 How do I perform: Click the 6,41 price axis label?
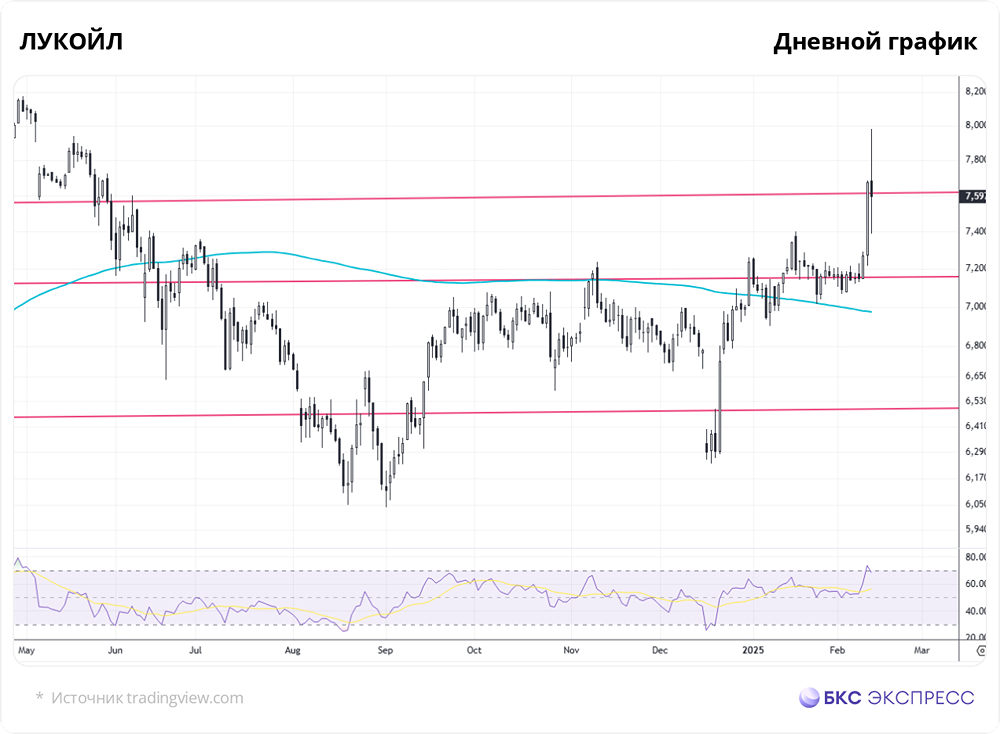click(x=975, y=425)
